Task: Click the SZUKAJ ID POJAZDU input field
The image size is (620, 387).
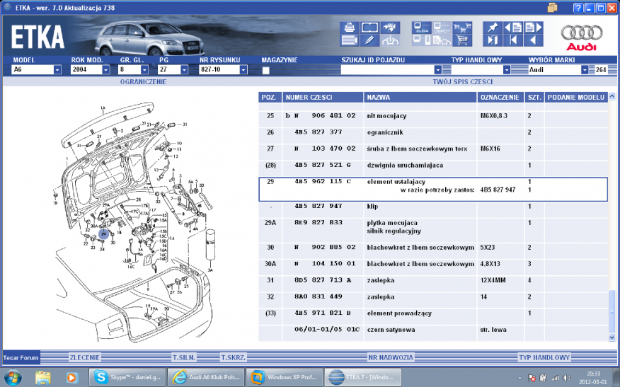Action: 387,70
